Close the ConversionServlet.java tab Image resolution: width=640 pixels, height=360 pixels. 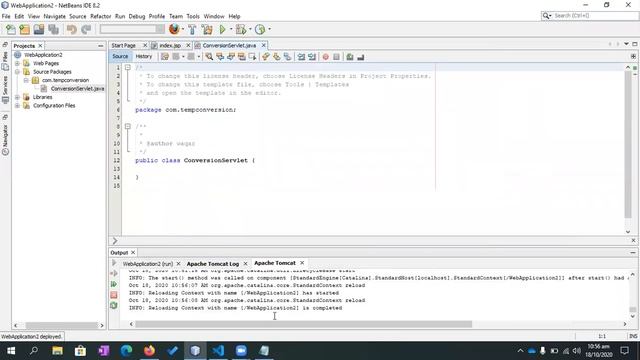(x=264, y=45)
